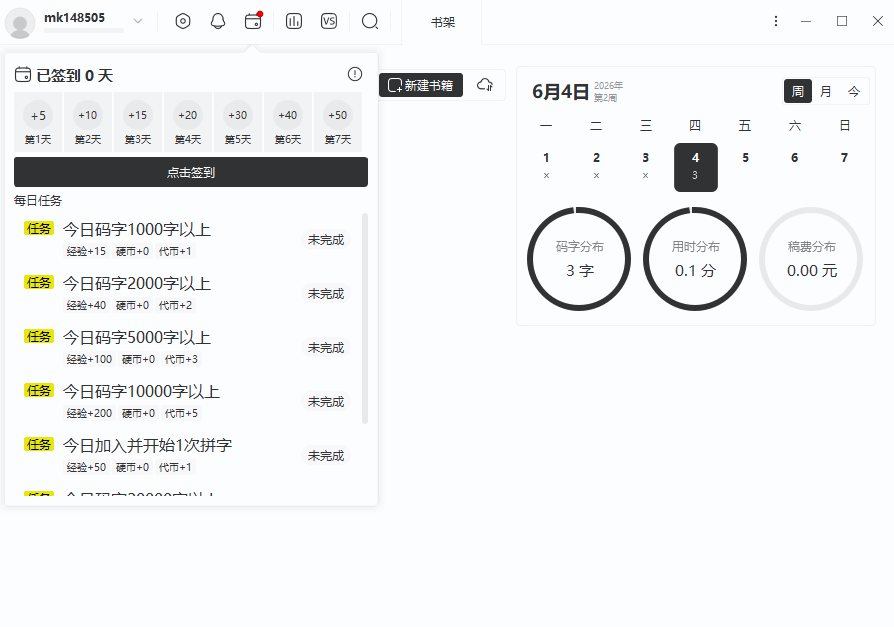Click 未完成 for 今日加入并开始1次拼字

[x=326, y=456]
